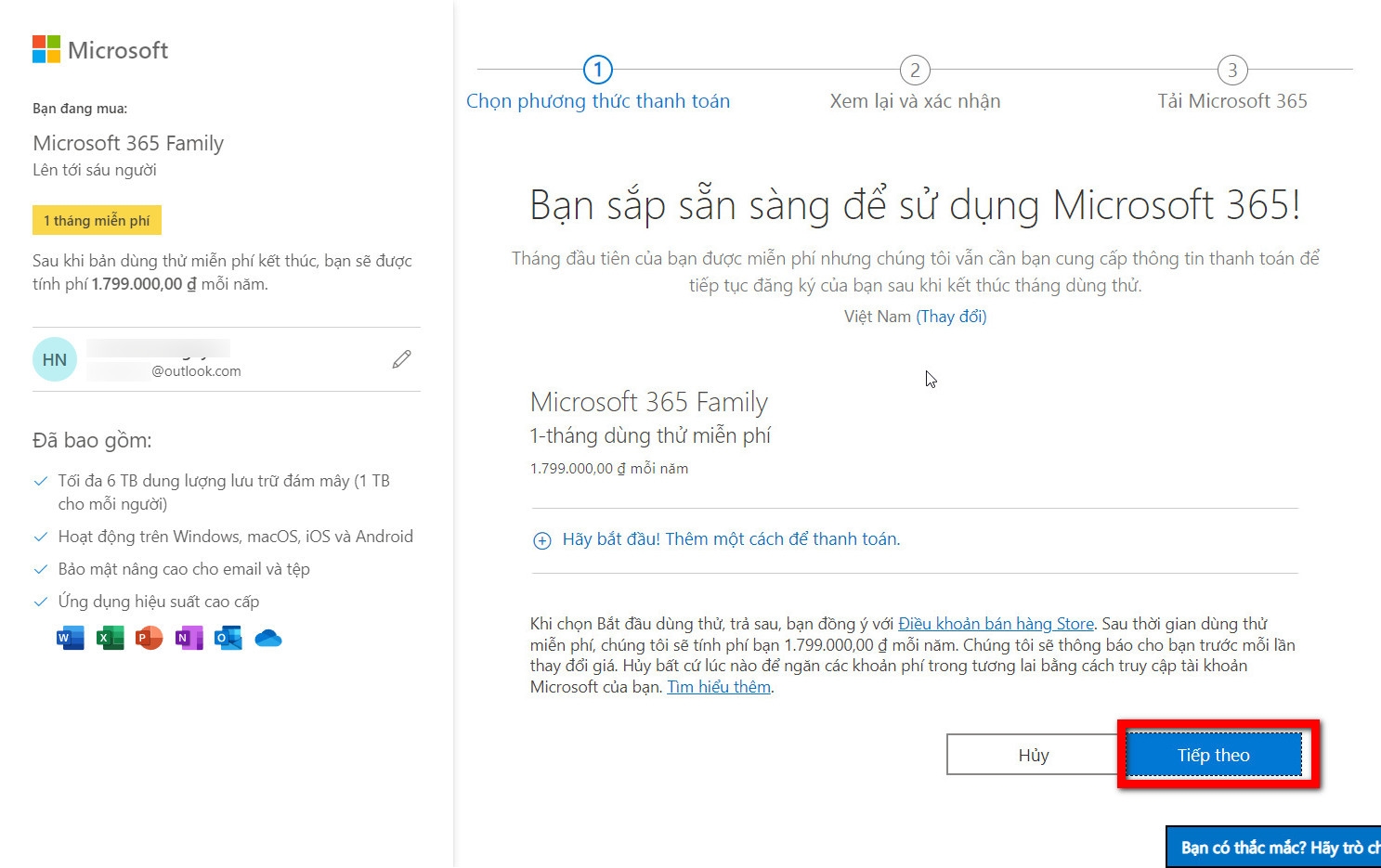Image resolution: width=1381 pixels, height=868 pixels.
Task: Open 'Tìm hiểu thêm' link
Action: [x=719, y=687]
